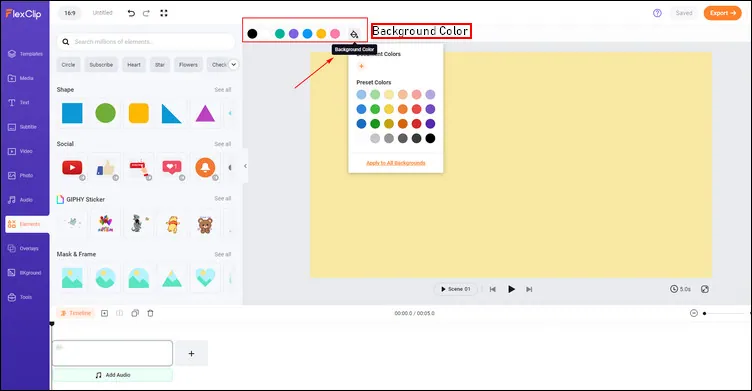Change the 5.0s scene duration
752x391 pixels.
pos(681,289)
